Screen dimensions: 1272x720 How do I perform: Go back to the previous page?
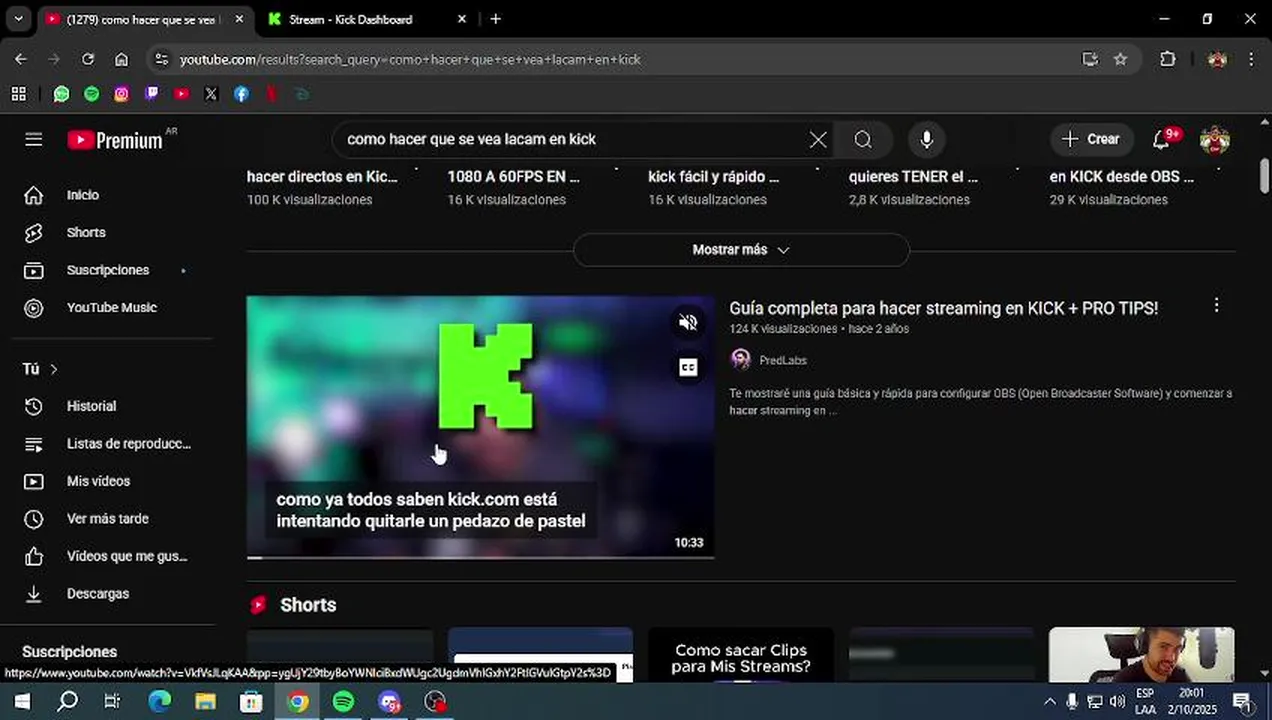(x=21, y=59)
